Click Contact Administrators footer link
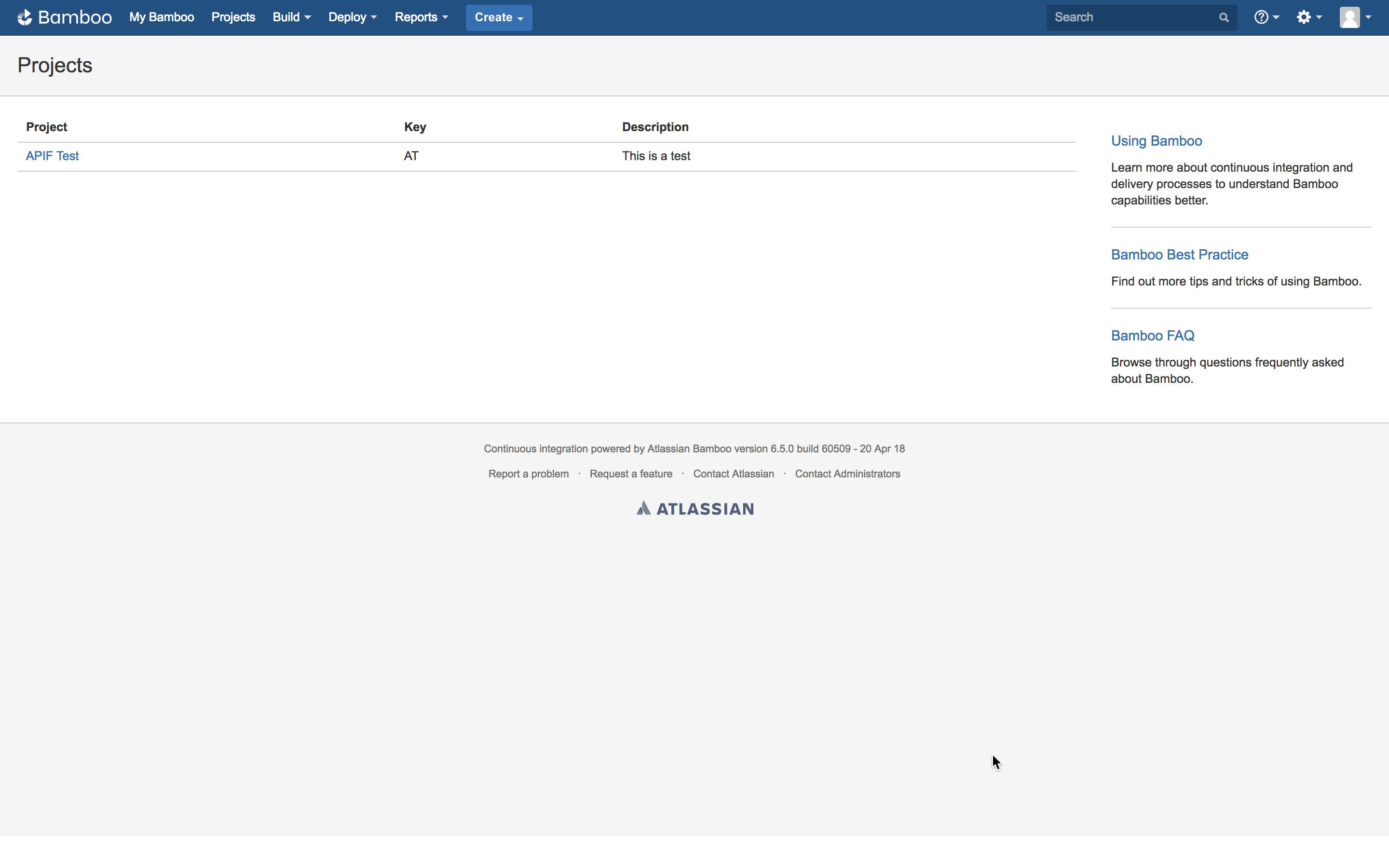The image size is (1389, 868). coord(847,474)
